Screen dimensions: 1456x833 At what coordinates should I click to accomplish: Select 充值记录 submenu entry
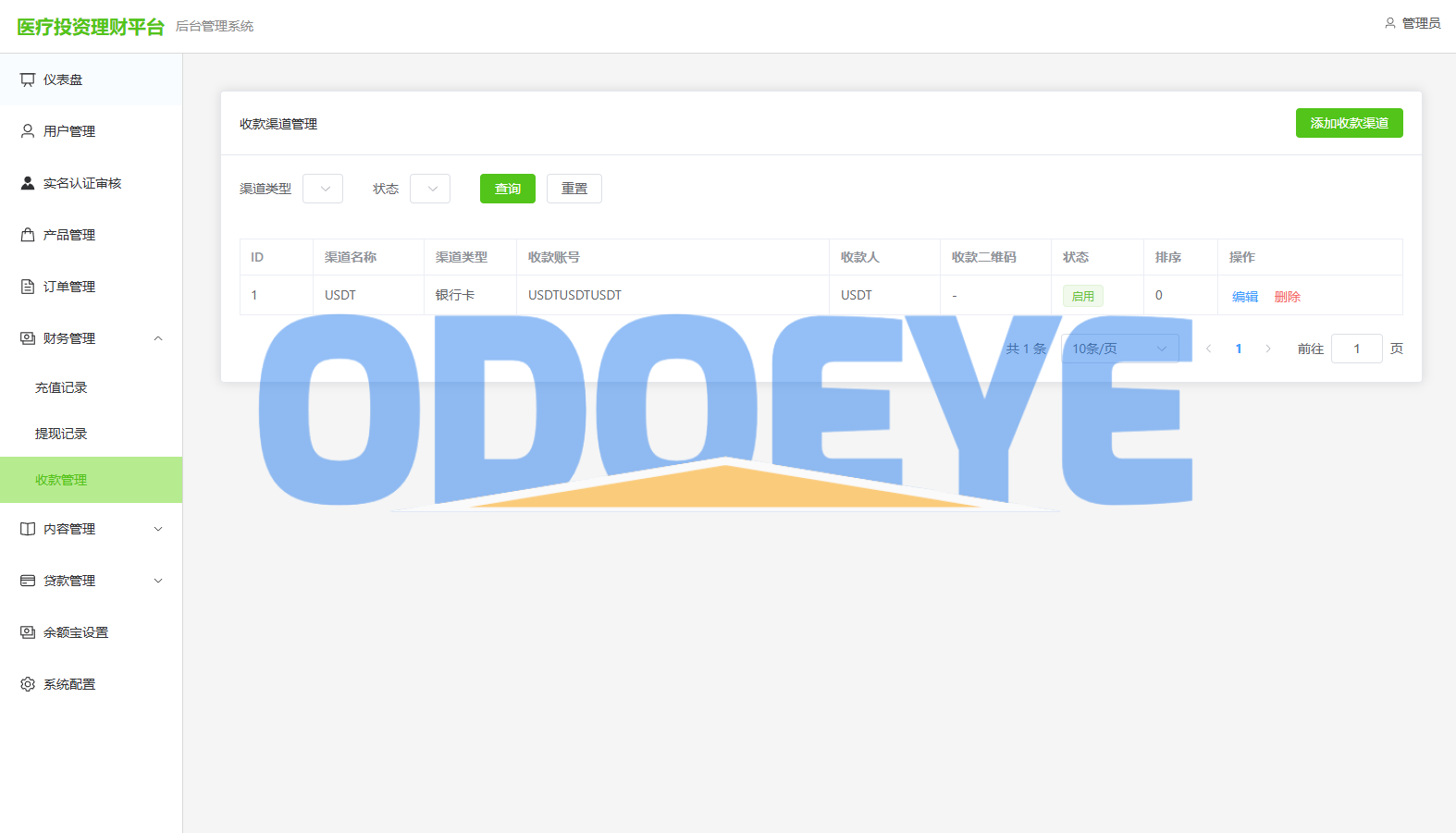tap(91, 387)
